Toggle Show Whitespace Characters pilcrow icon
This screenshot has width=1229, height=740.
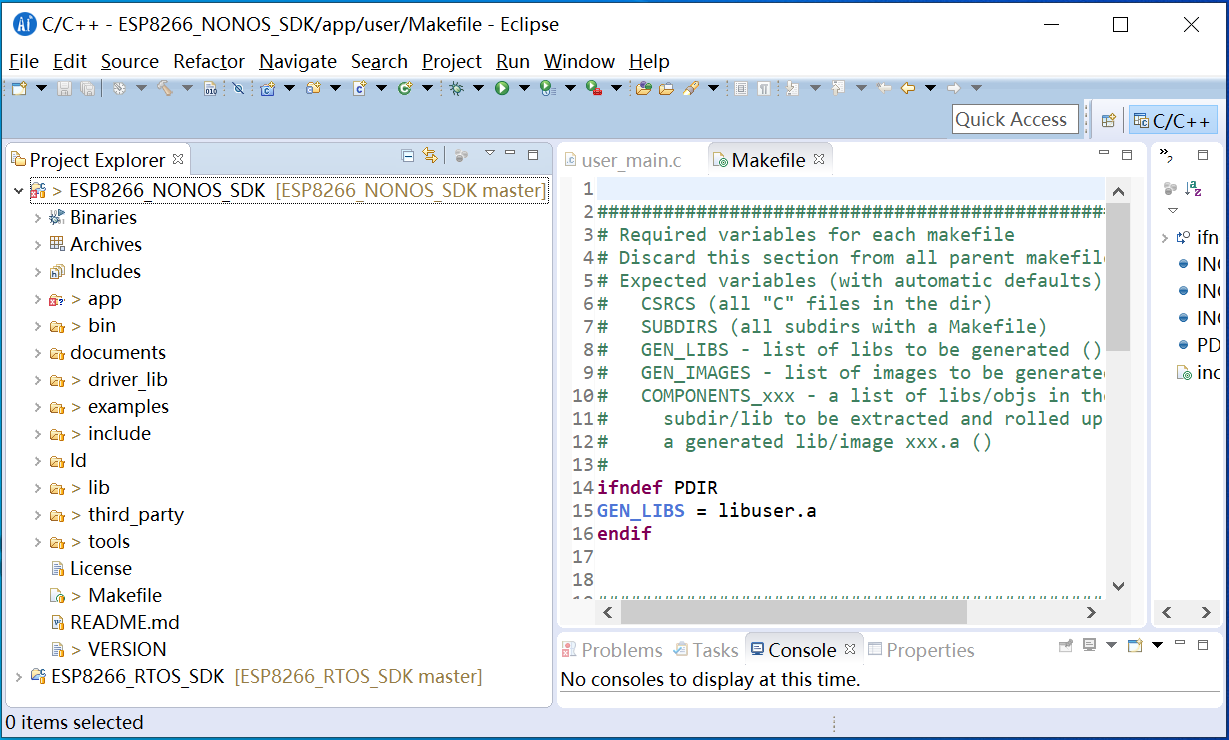point(764,88)
